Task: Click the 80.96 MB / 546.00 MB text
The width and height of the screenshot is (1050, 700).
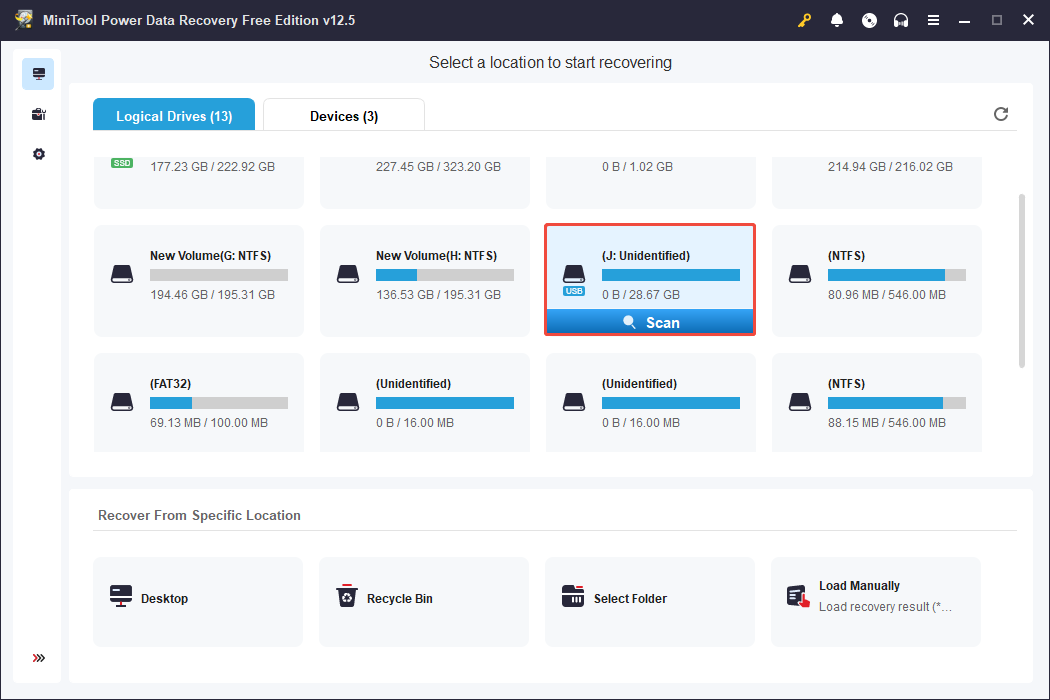Action: point(887,295)
